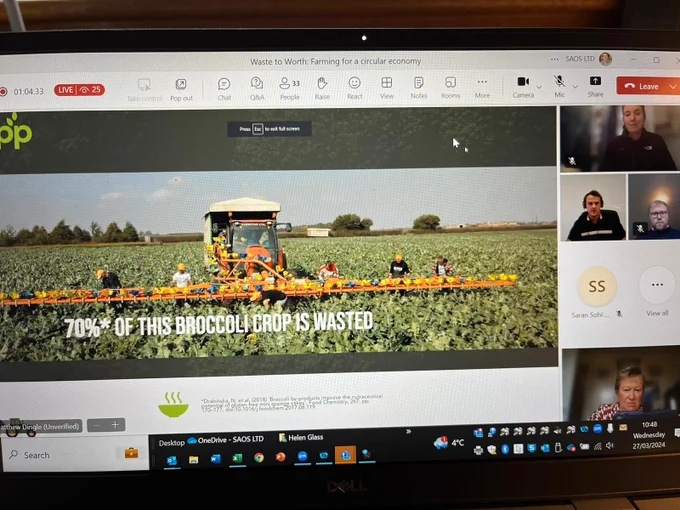Open the More actions menu in toolbar
Image resolution: width=680 pixels, height=510 pixels.
click(482, 88)
